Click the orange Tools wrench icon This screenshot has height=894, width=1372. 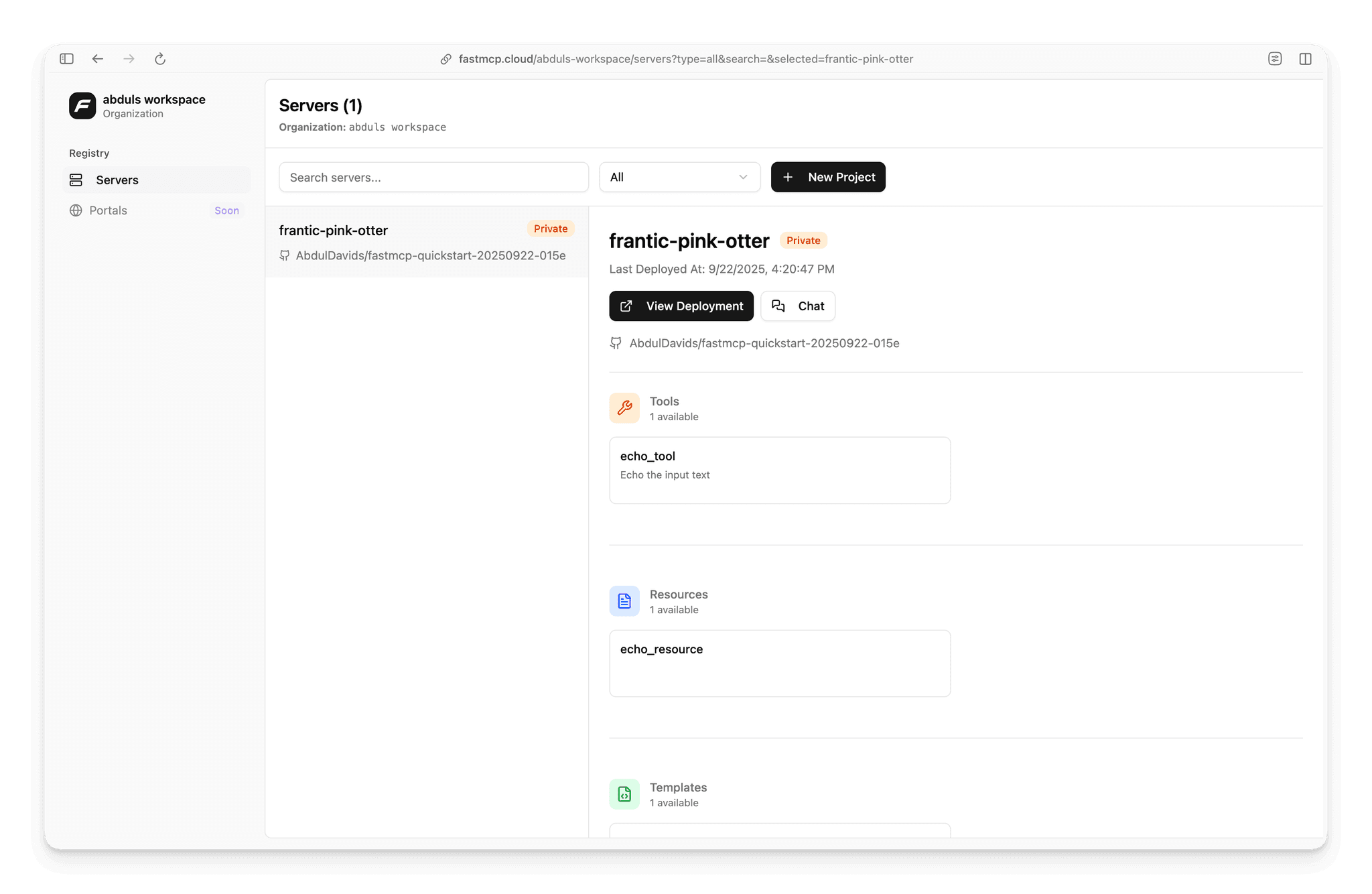(624, 408)
